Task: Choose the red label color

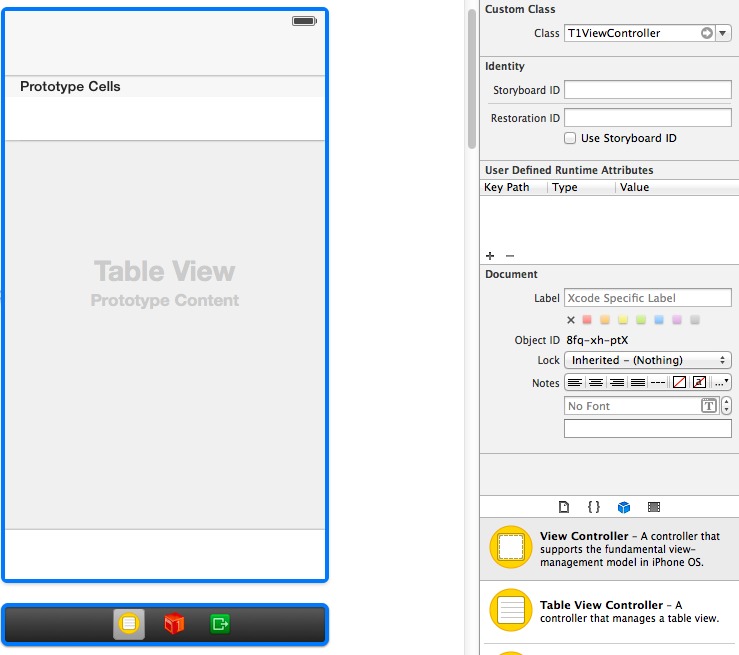Action: point(587,320)
